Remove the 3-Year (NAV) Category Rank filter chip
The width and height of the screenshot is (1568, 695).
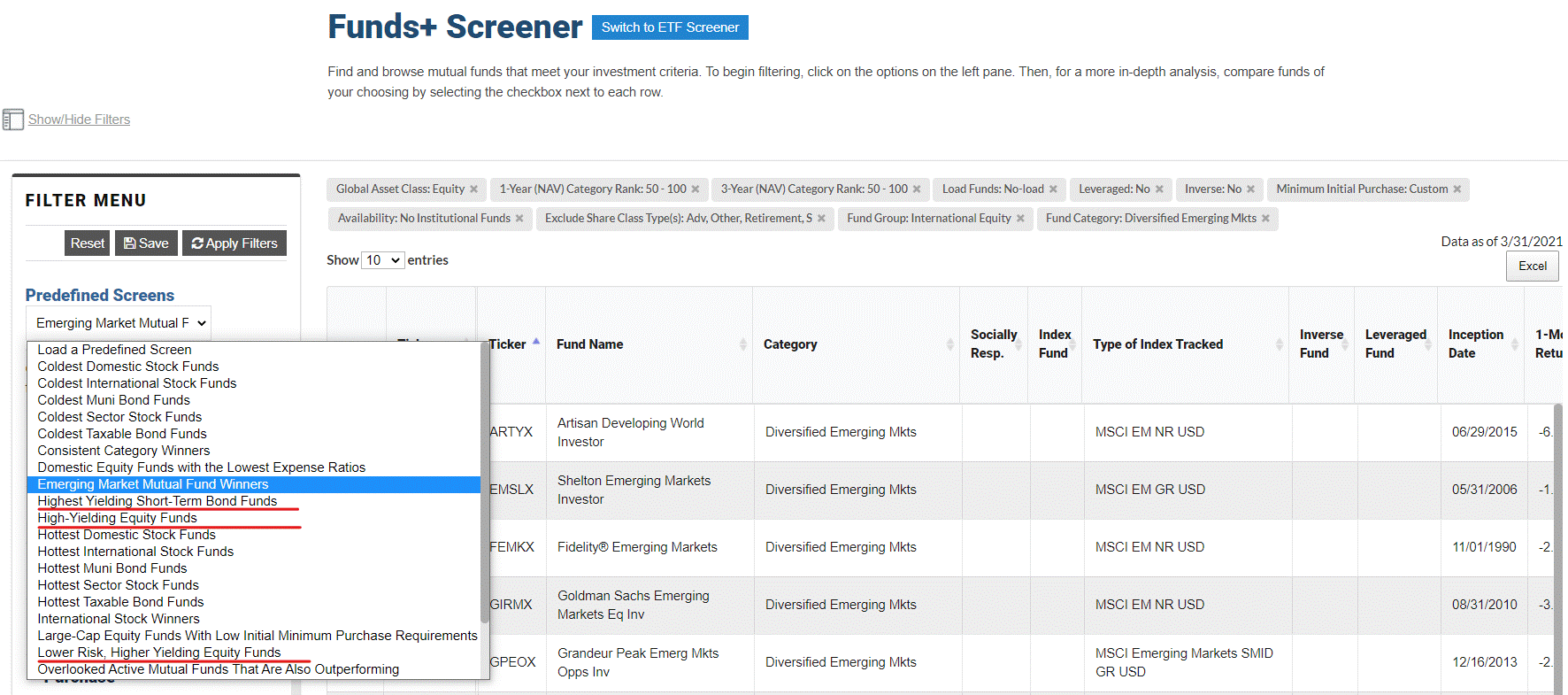click(917, 189)
